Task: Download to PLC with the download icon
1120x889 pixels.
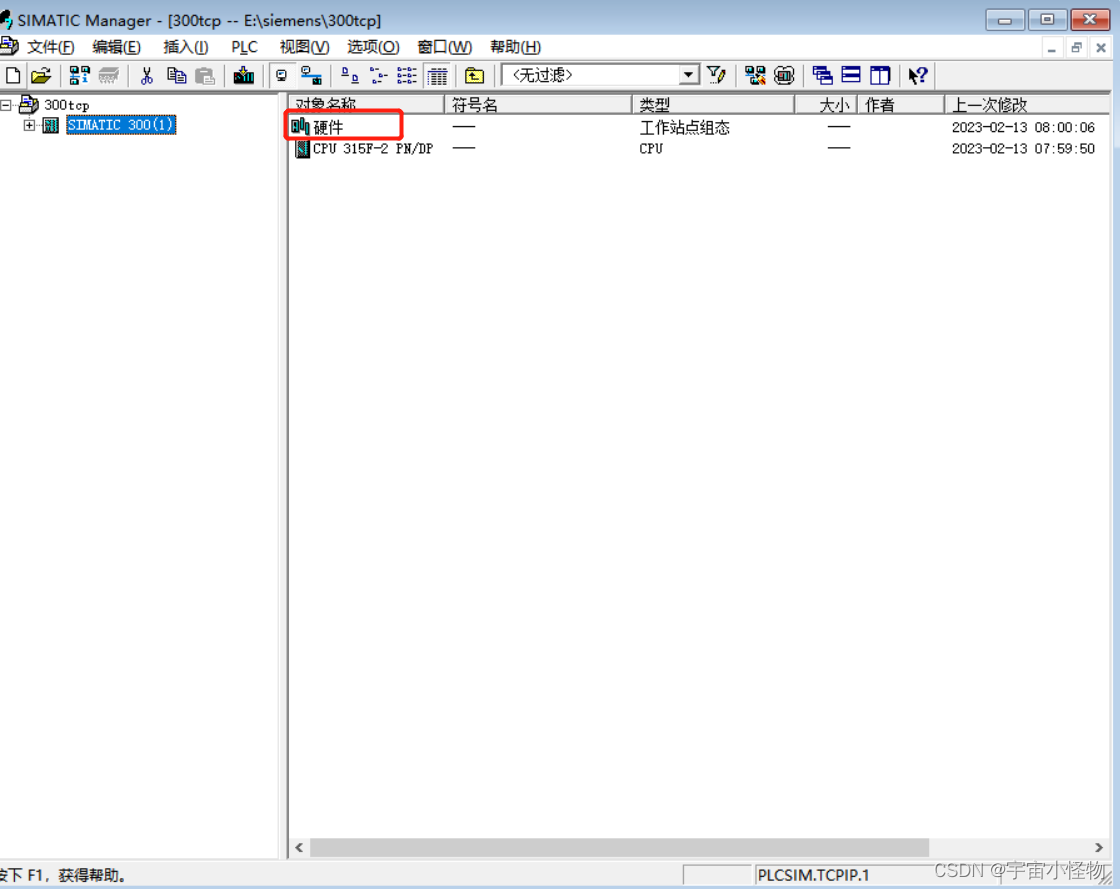Action: [x=244, y=75]
